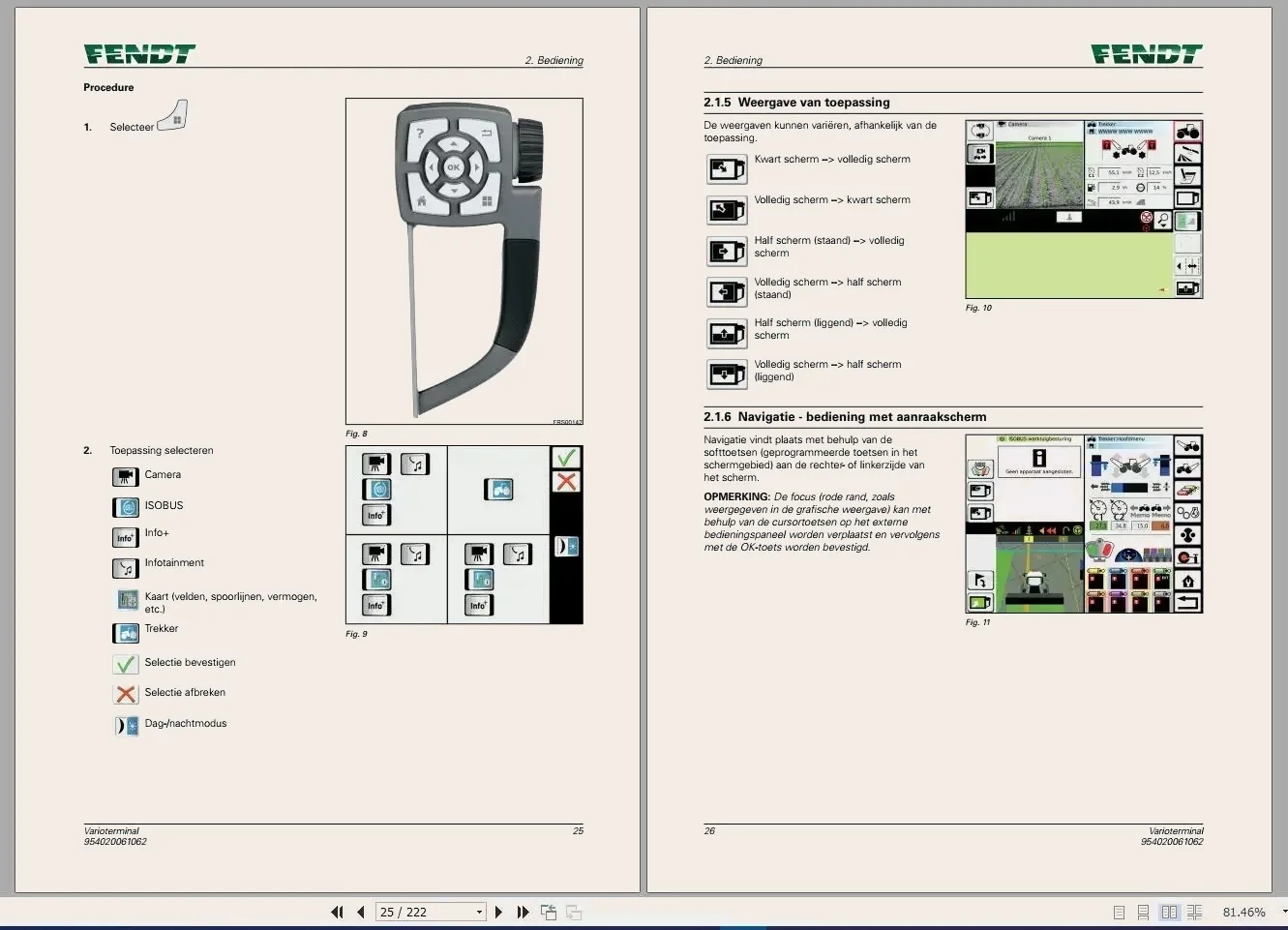Click the Half scherm (staand) -> volledig icon

727,251
